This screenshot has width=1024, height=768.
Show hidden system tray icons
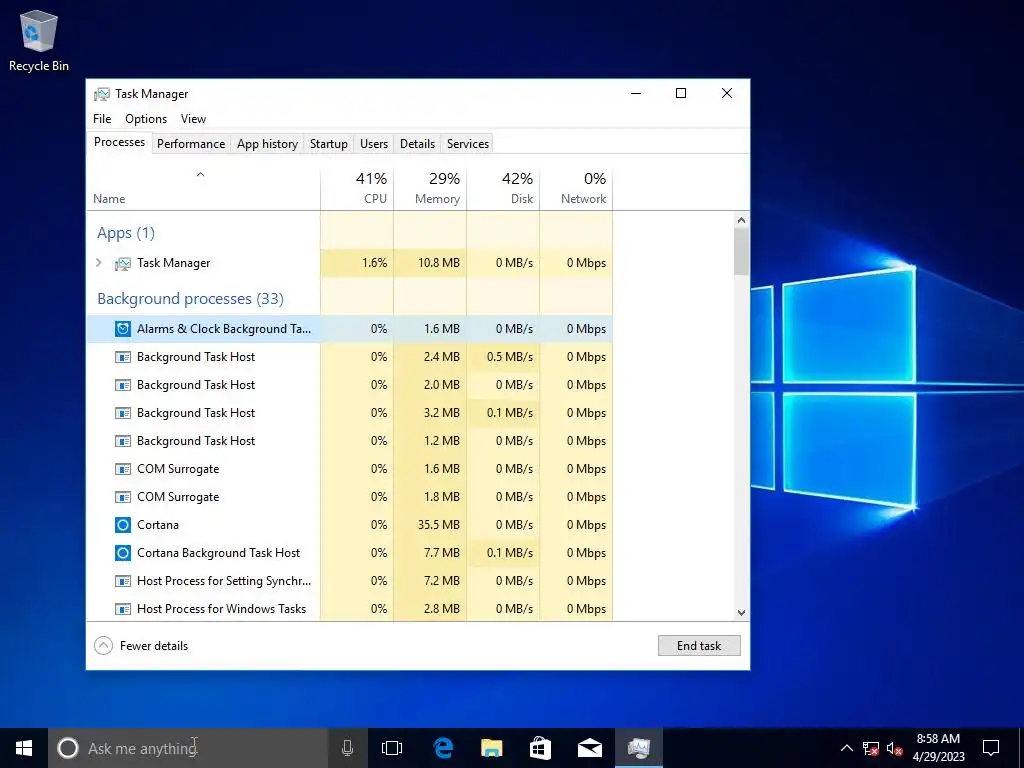[846, 748]
